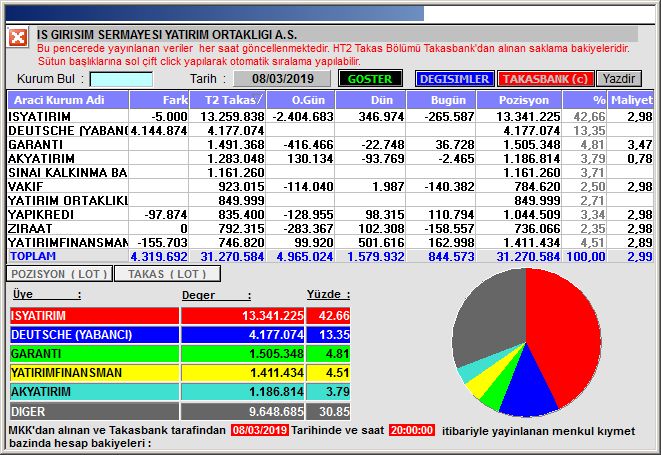This screenshot has height=455, width=661.
Task: Sort by Fark column header
Action: (159, 100)
